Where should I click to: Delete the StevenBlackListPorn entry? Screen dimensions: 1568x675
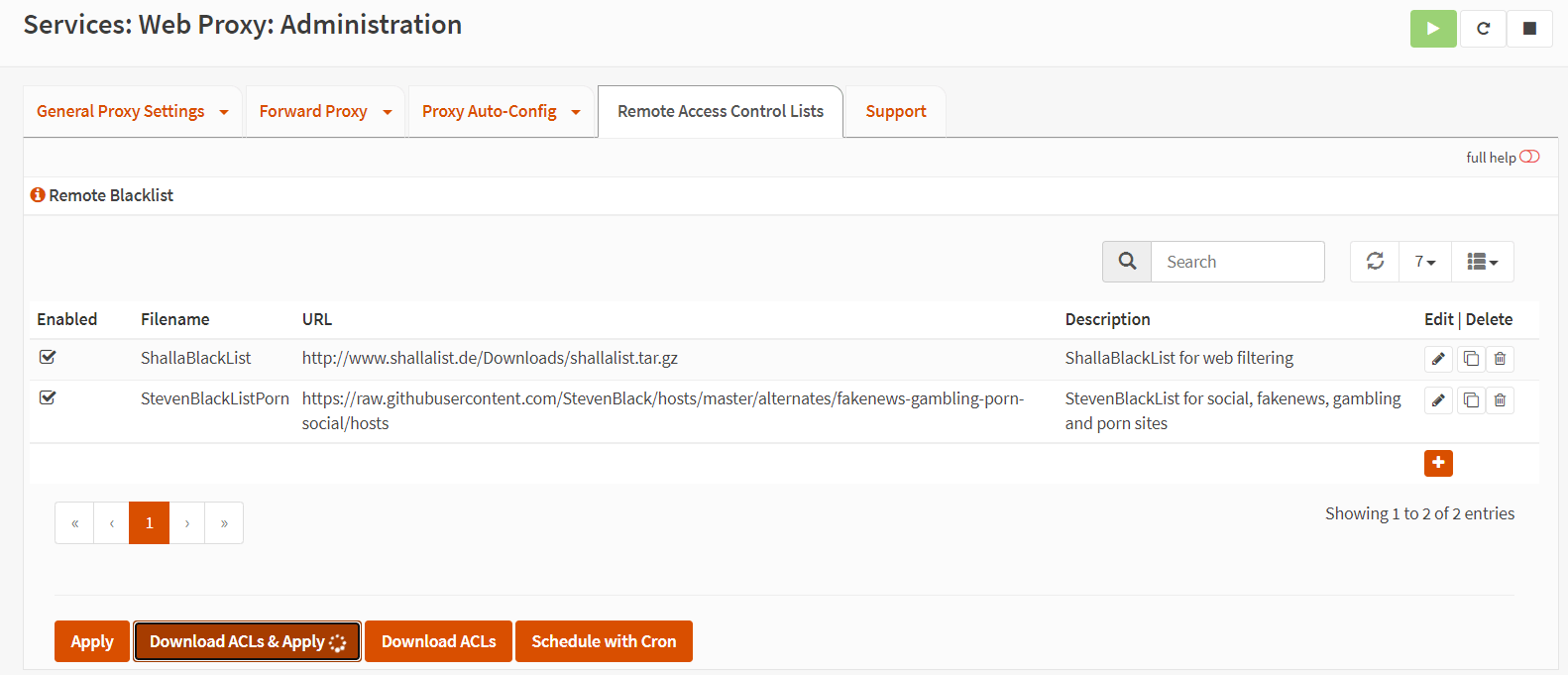point(1500,400)
